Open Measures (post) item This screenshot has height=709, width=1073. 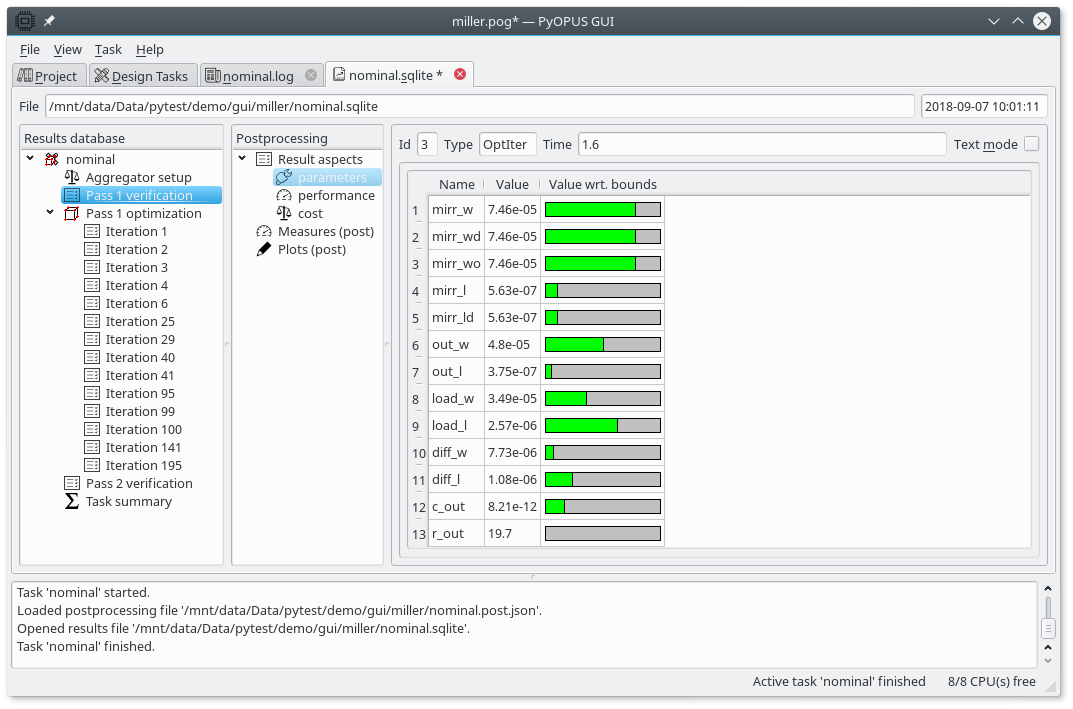[x=325, y=231]
